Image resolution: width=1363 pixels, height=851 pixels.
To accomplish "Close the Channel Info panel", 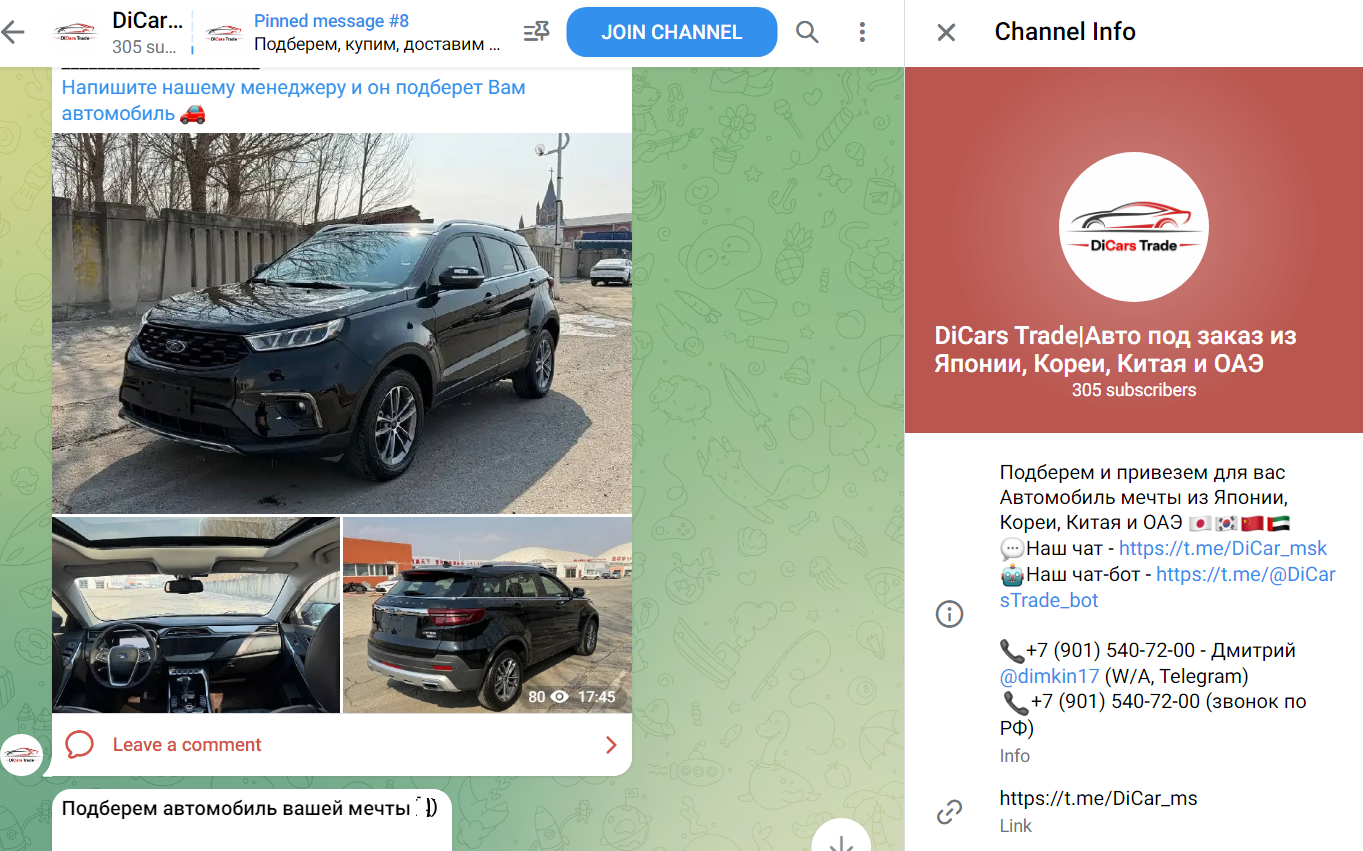I will [944, 31].
